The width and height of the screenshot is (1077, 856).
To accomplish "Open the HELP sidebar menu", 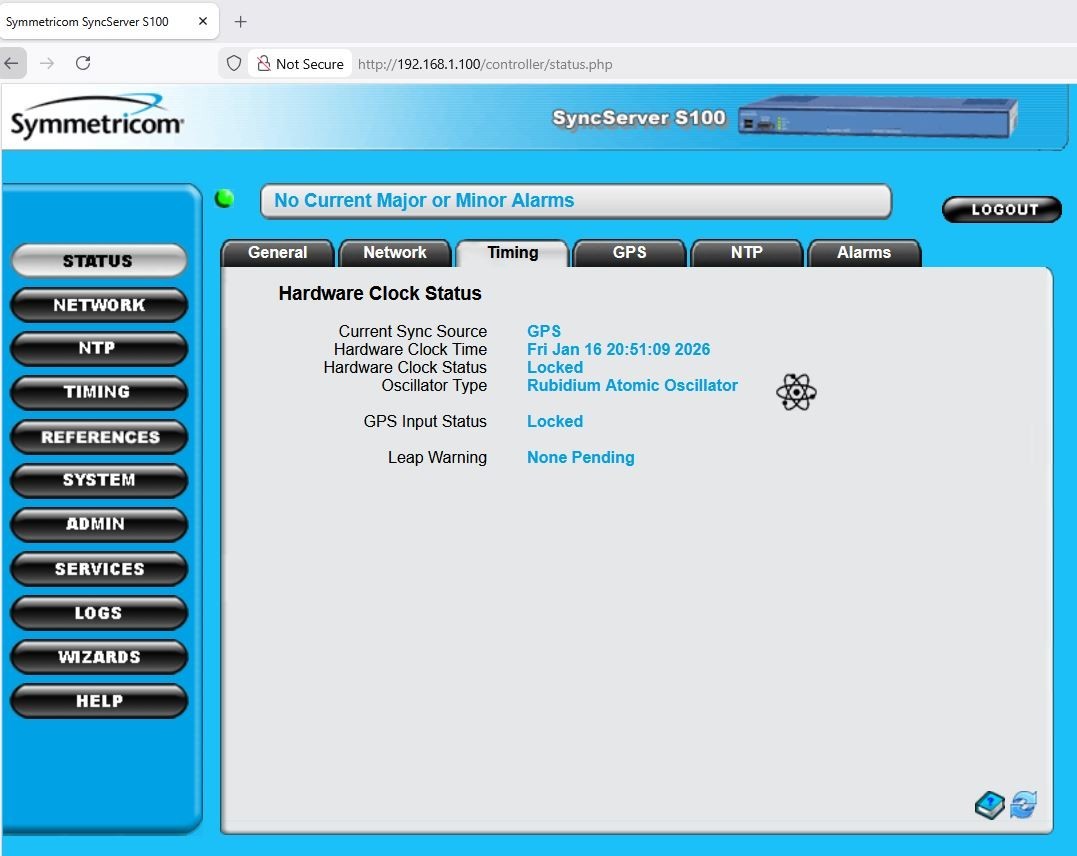I will pos(99,701).
